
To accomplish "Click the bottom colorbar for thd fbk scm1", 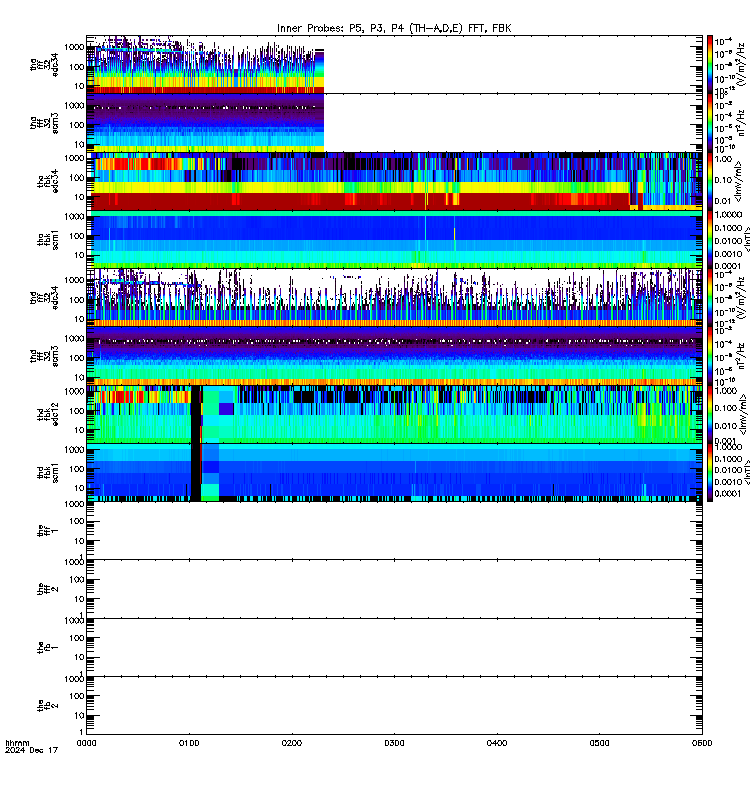I will coord(710,472).
